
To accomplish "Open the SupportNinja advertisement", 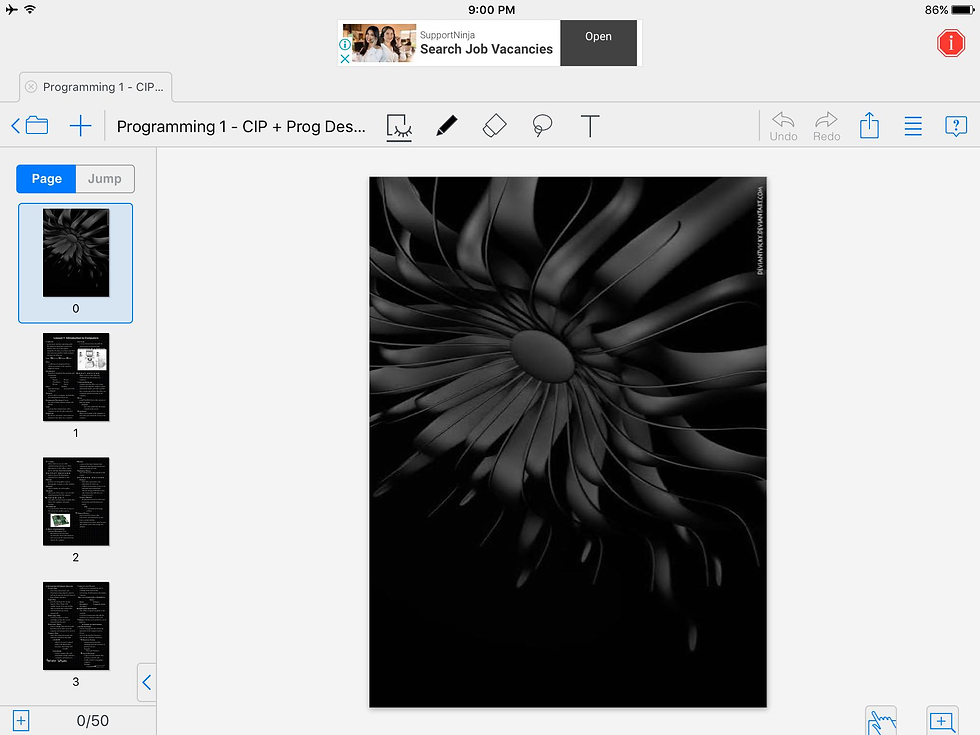I will [x=598, y=42].
